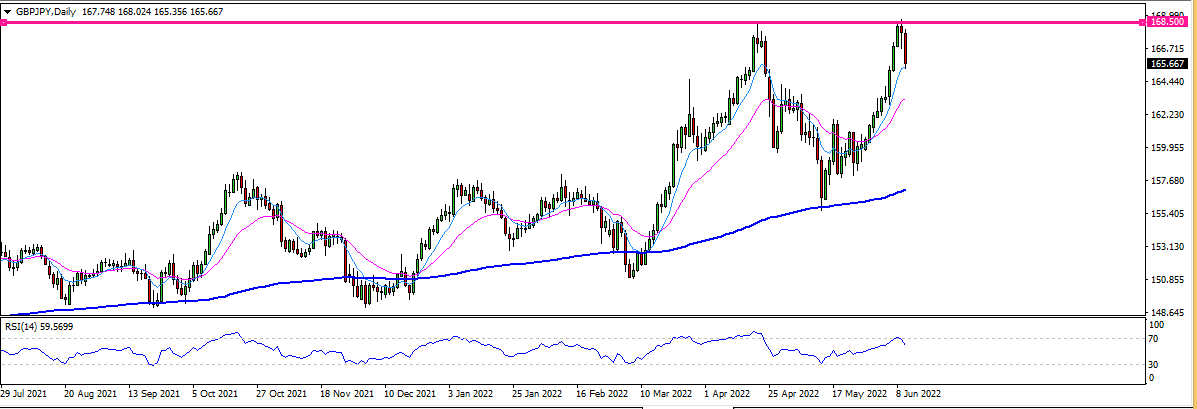Click the square handle at the pink line's left end
The image size is (1197, 409).
tap(2, 23)
